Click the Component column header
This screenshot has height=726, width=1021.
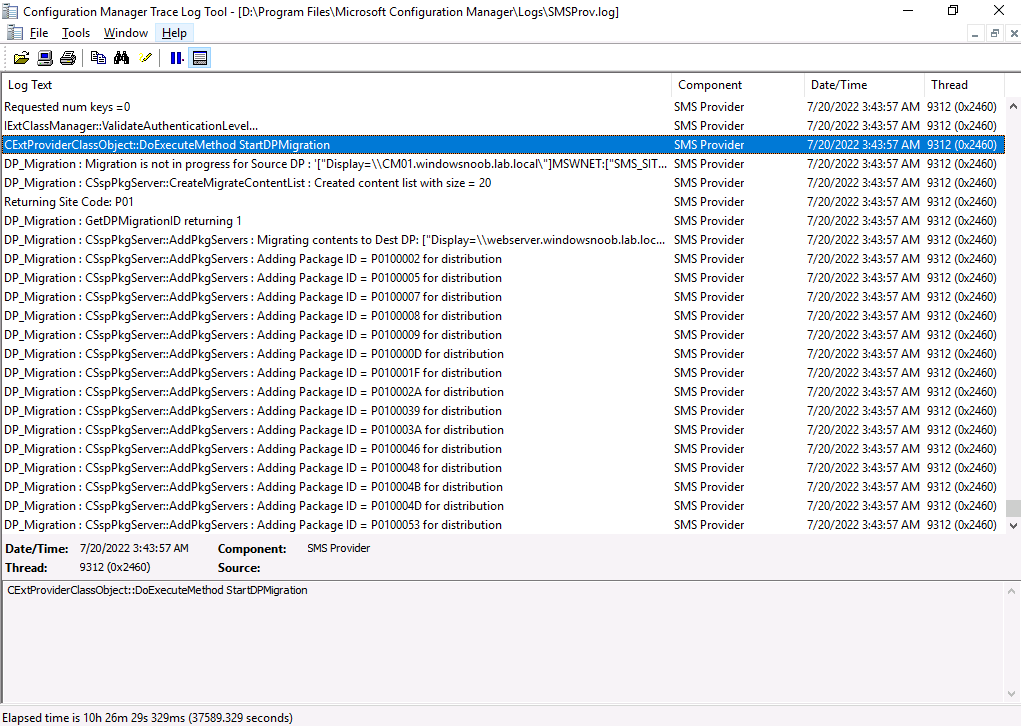738,85
